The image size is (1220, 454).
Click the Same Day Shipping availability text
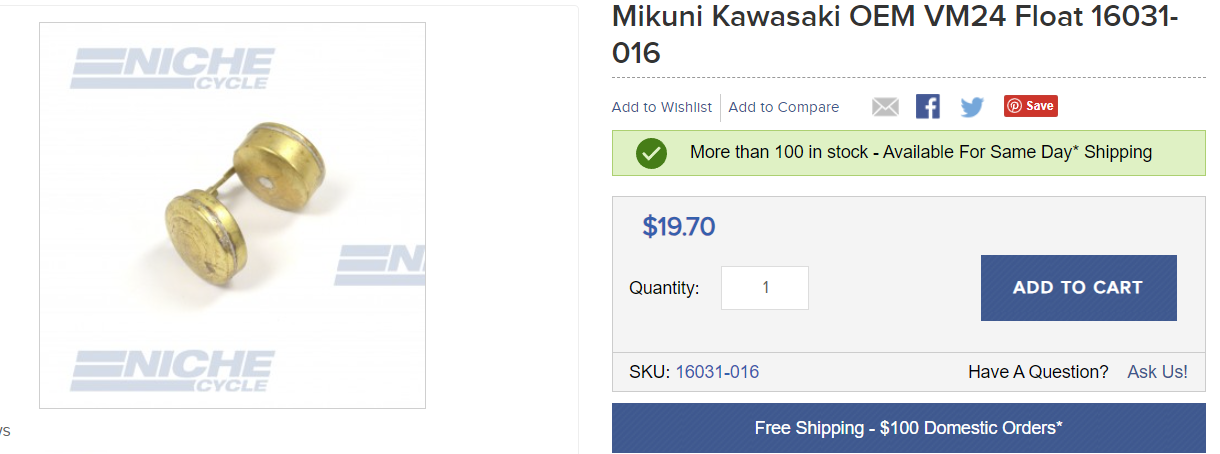pyautogui.click(x=920, y=153)
